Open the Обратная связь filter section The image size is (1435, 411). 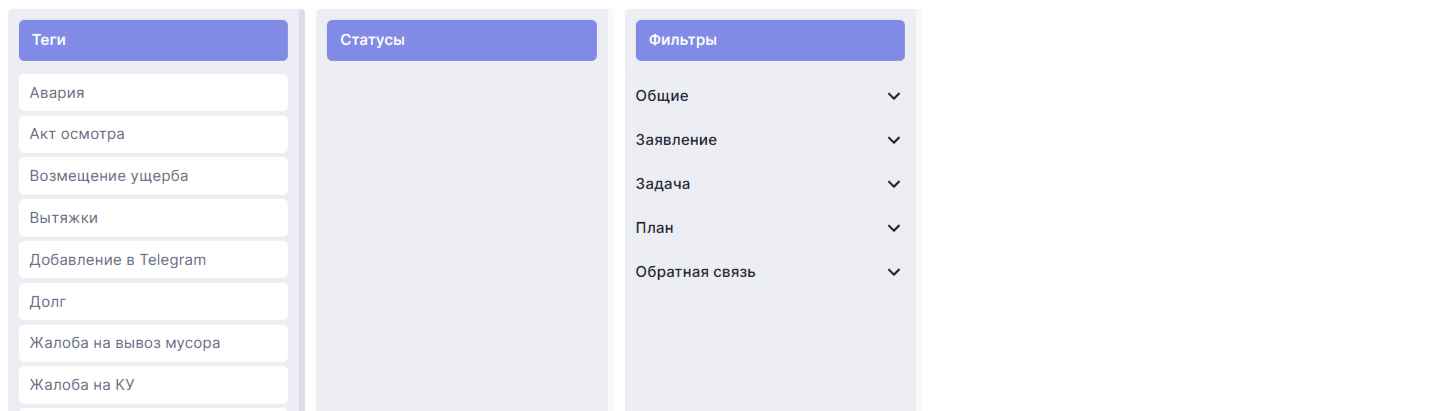point(696,272)
